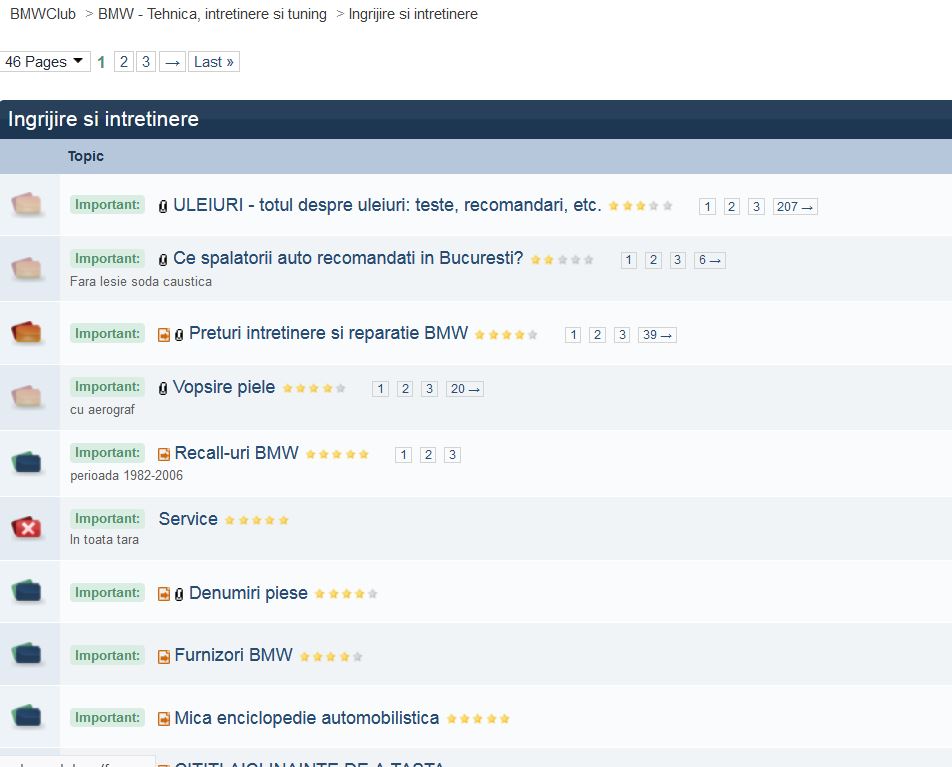This screenshot has width=952, height=767.
Task: Jump to page 207 of the ULEIURI topic
Action: 795,206
